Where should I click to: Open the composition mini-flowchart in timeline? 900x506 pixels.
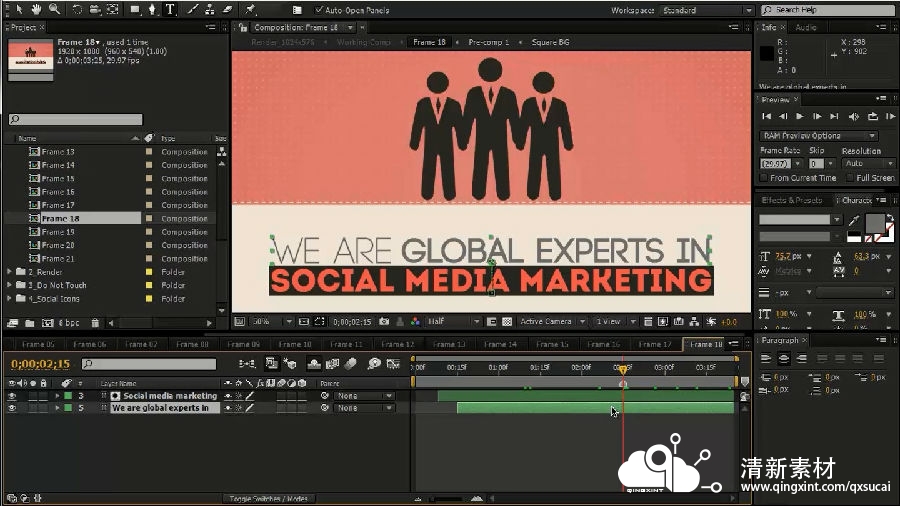click(x=247, y=364)
